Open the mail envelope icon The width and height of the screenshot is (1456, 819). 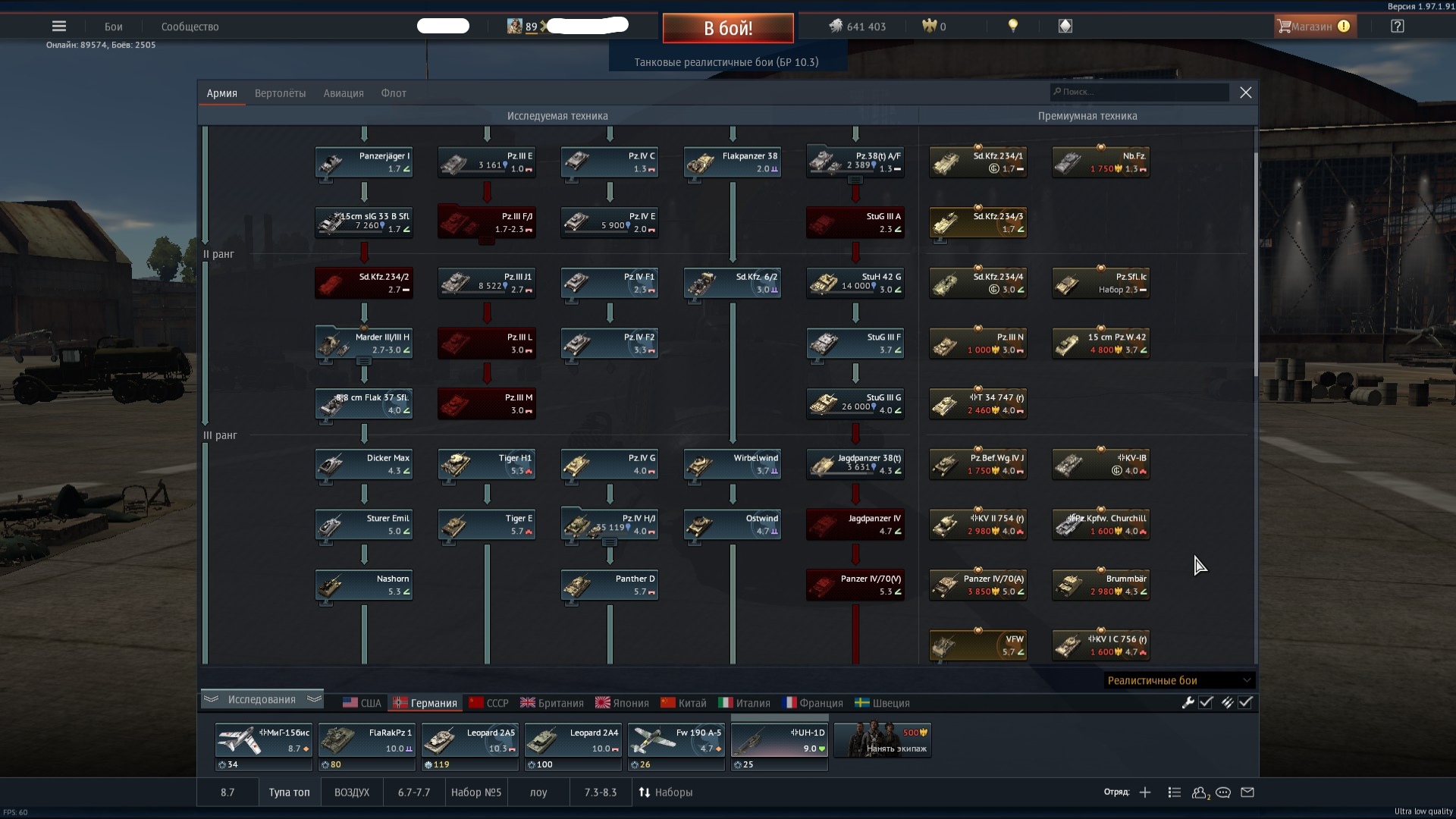(1247, 792)
